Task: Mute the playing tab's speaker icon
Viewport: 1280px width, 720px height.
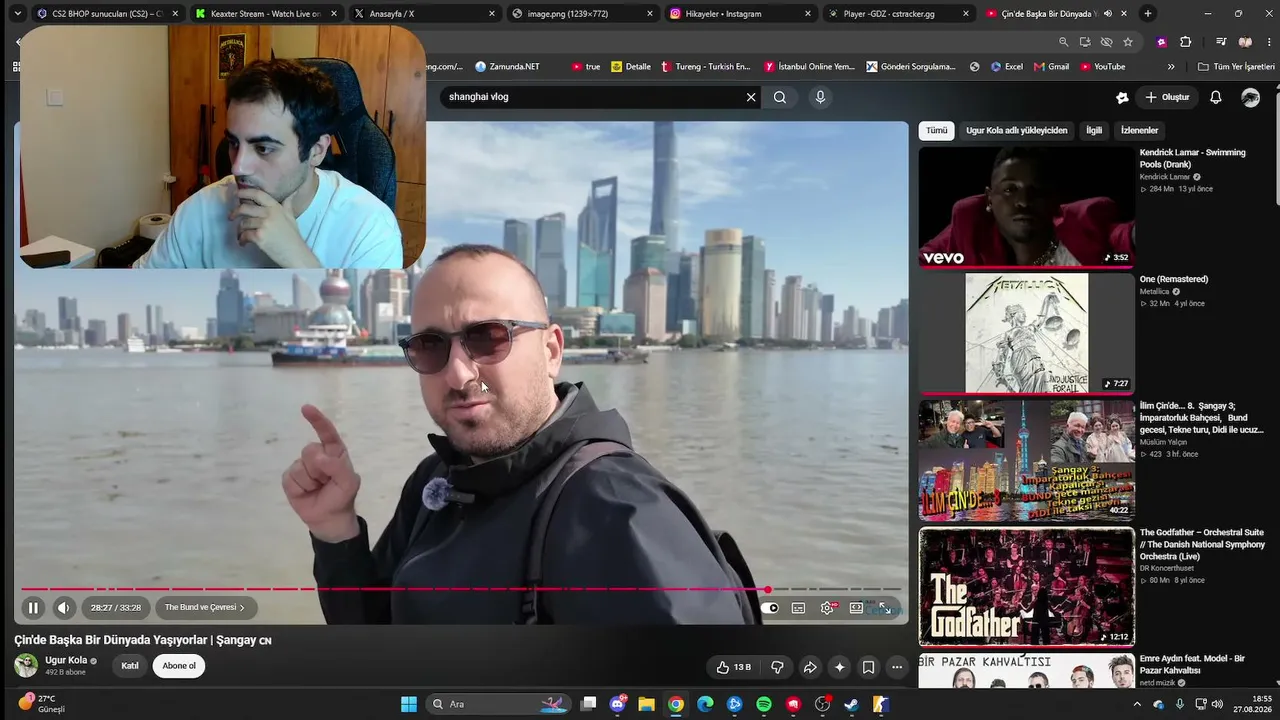Action: click(1108, 14)
